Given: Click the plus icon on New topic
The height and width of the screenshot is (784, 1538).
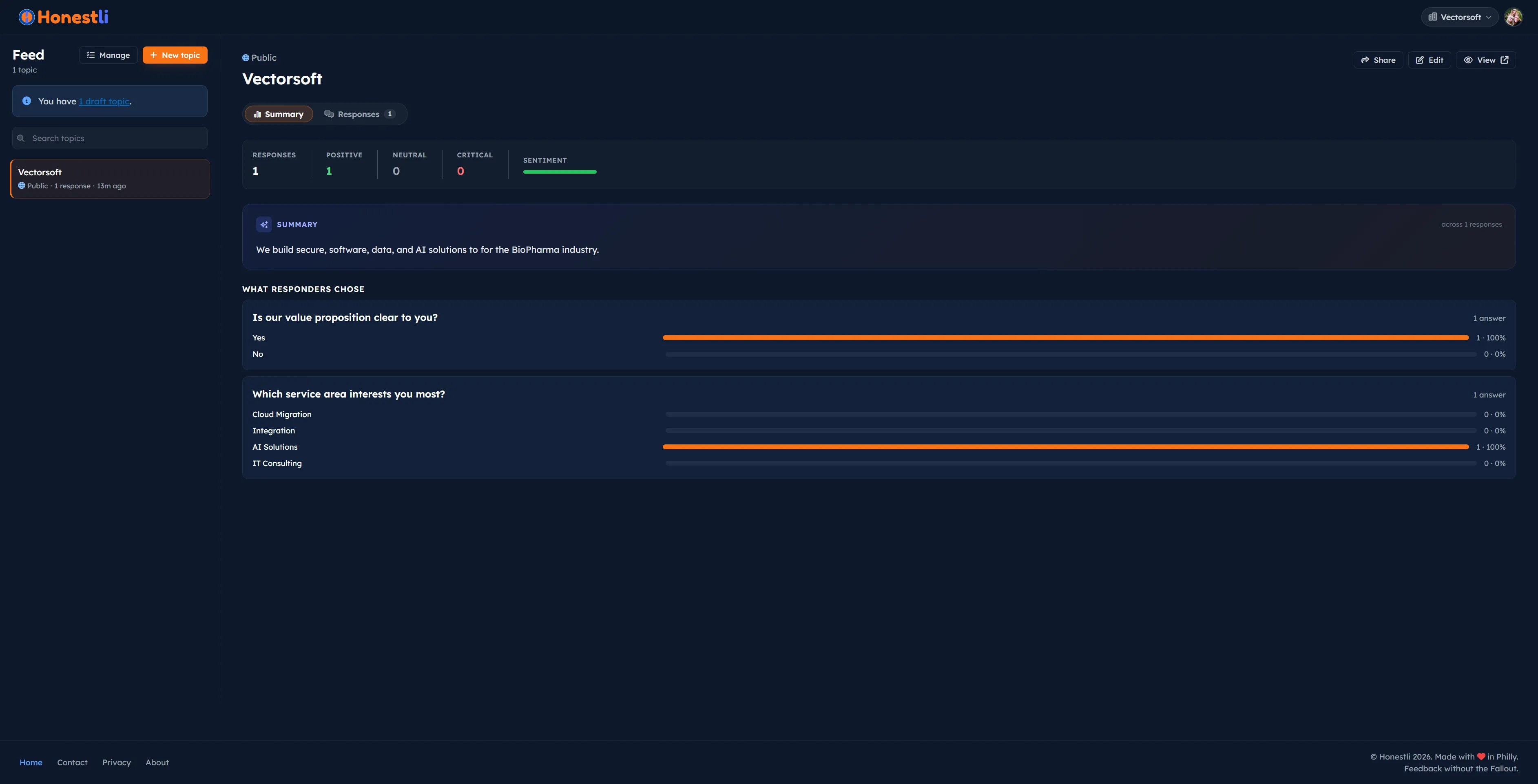Looking at the screenshot, I should click(x=153, y=55).
